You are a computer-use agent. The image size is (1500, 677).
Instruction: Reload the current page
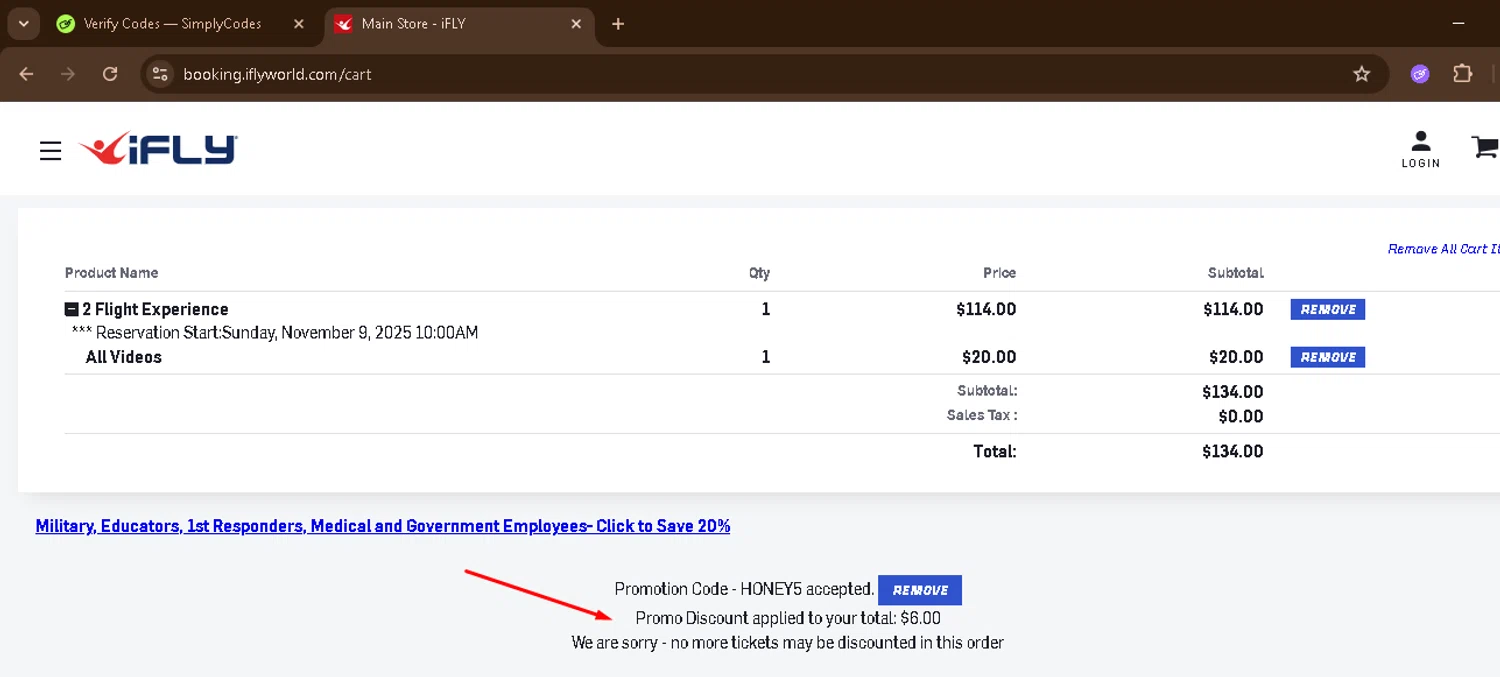[x=110, y=74]
